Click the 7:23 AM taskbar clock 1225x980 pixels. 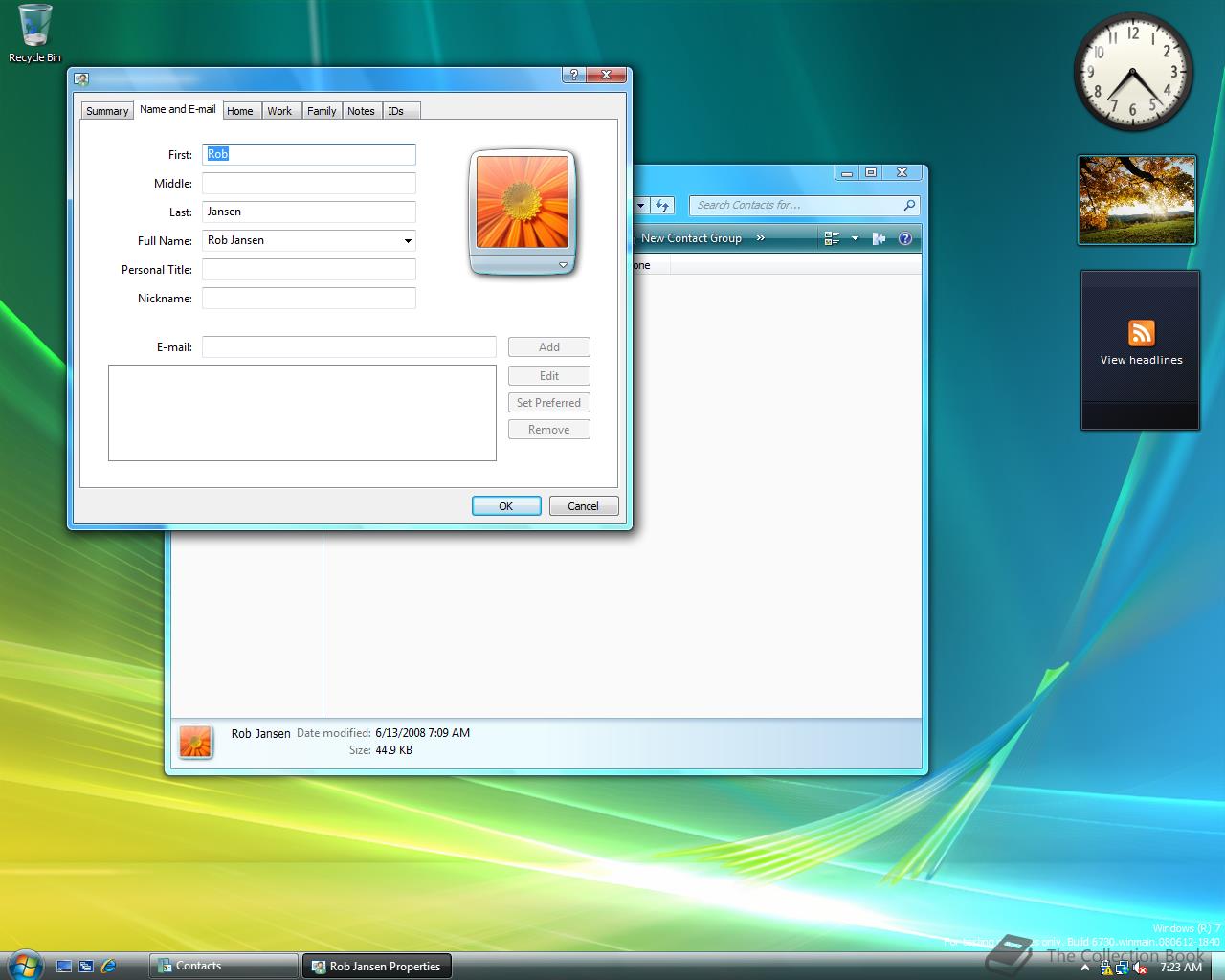[x=1181, y=968]
